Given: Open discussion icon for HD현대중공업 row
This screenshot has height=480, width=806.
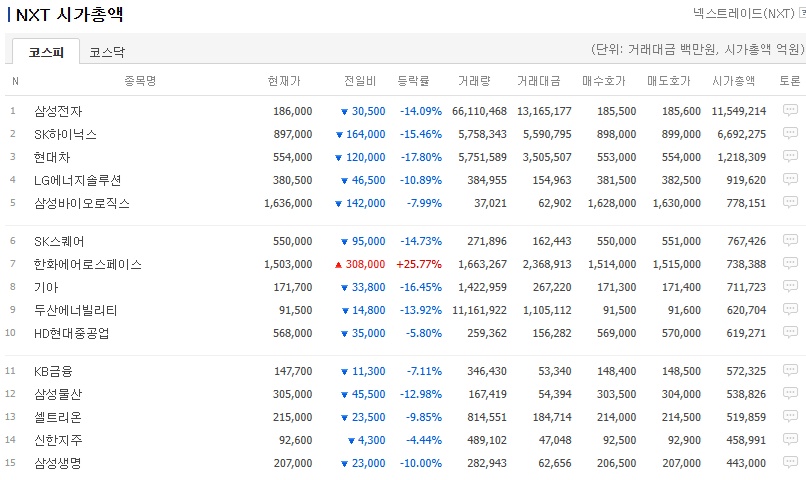Looking at the screenshot, I should pyautogui.click(x=790, y=332).
